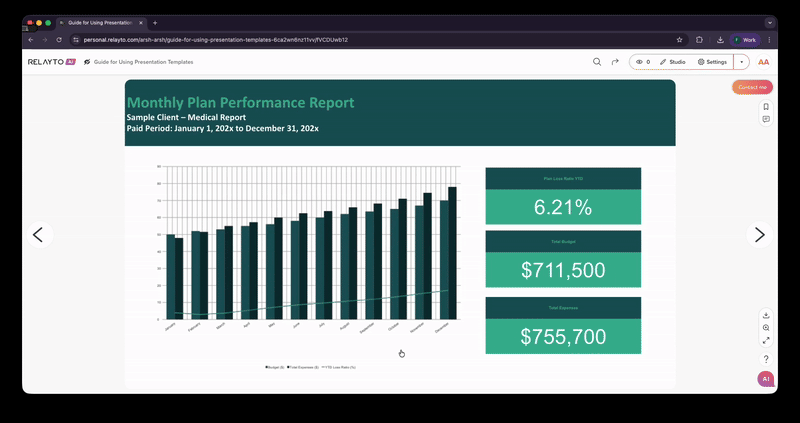
Task: Expand the dropdown arrow next to Settings
Action: (741, 62)
